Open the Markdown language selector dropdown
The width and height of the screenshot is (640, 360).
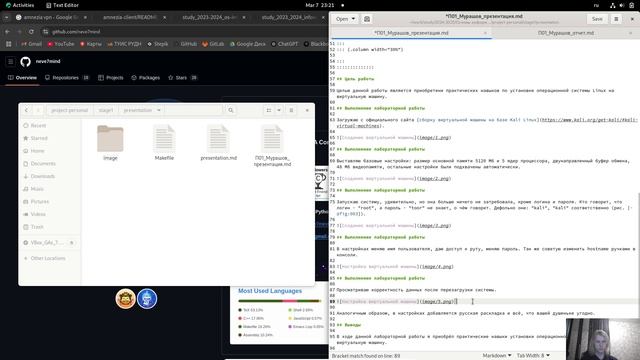coord(497,356)
